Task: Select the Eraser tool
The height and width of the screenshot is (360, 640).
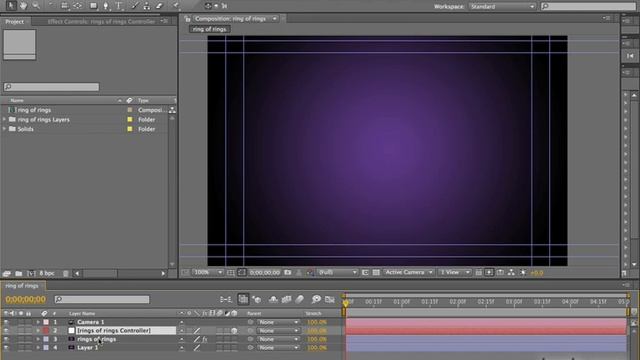Action: click(160, 5)
